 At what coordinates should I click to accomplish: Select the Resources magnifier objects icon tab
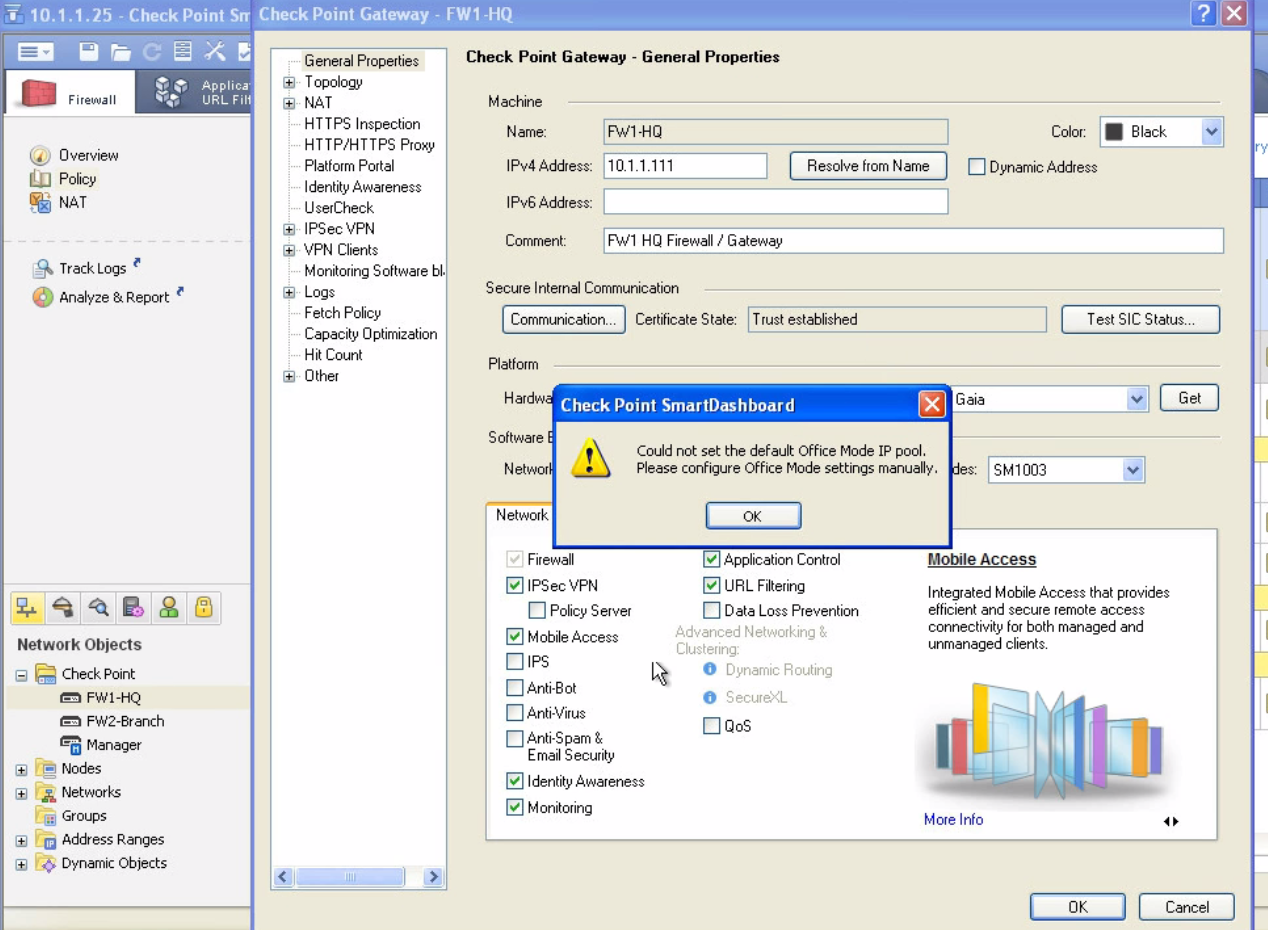(x=98, y=608)
